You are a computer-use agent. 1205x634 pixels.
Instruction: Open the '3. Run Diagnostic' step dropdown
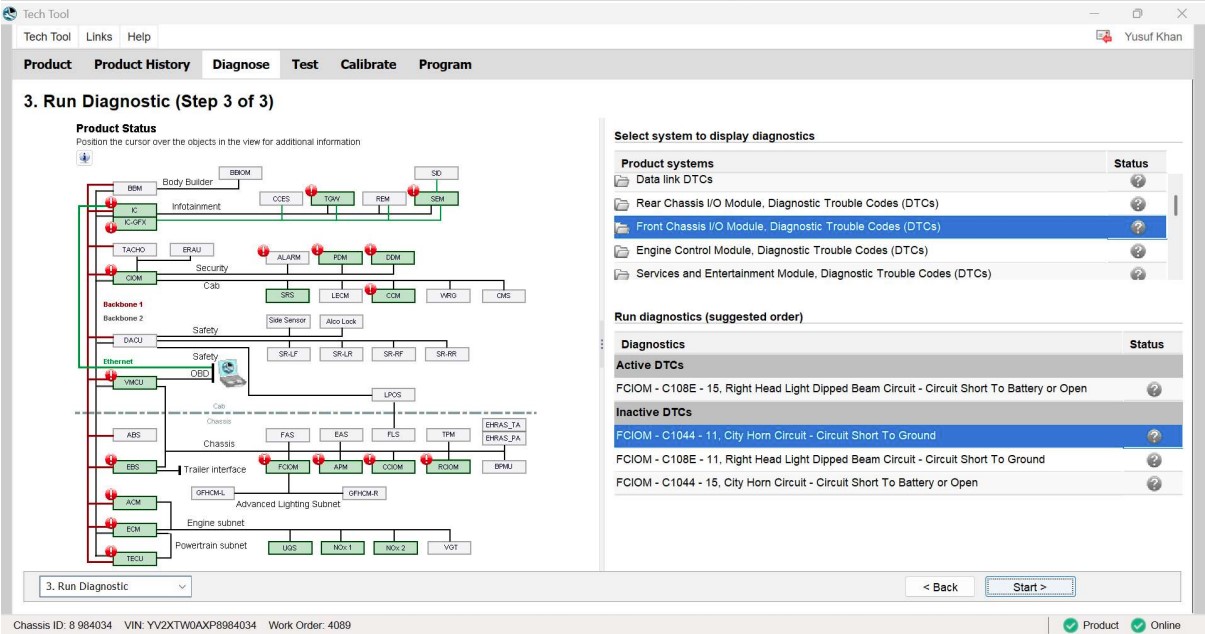click(x=114, y=586)
